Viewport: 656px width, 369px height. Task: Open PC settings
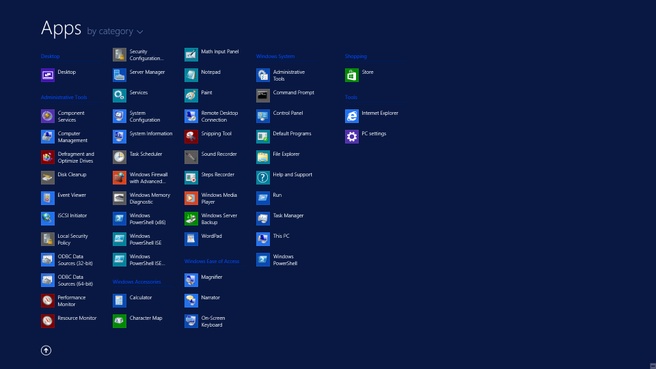tap(366, 137)
